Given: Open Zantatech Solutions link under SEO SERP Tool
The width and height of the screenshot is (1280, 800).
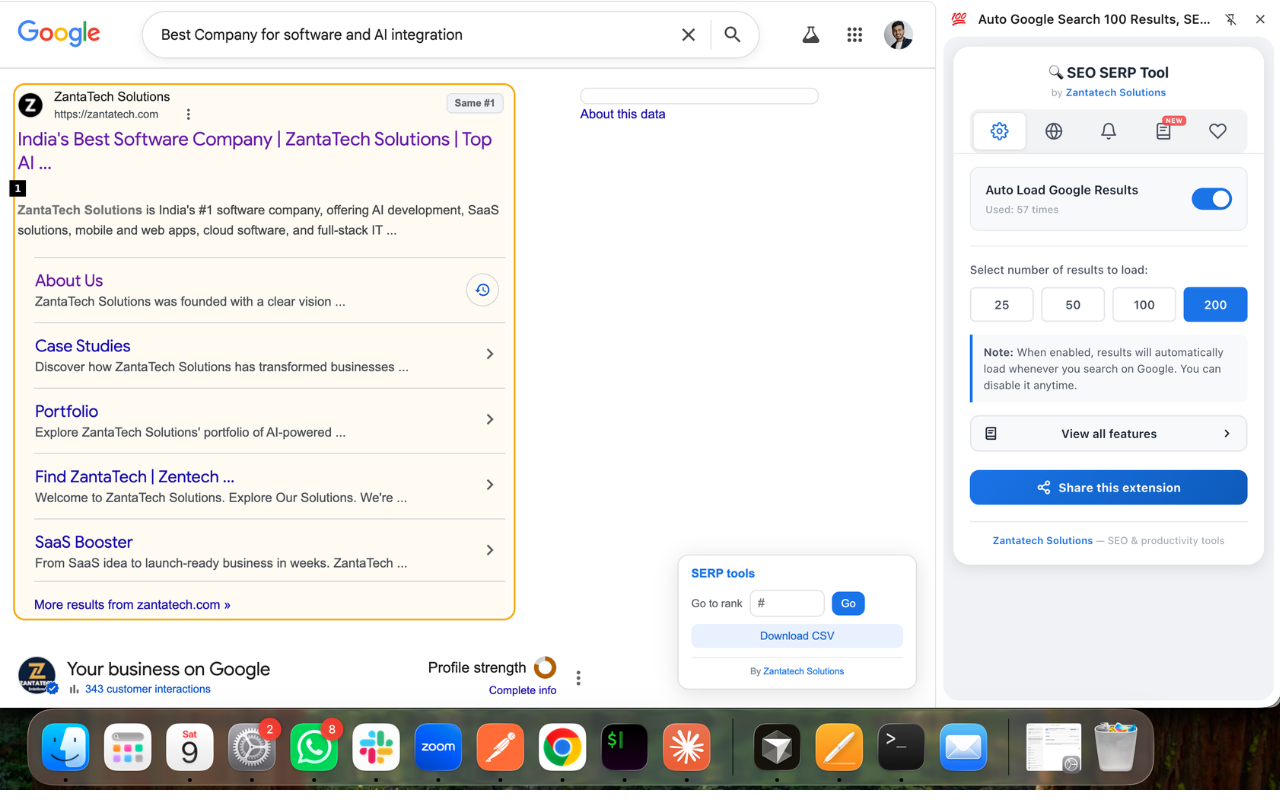Looking at the screenshot, I should pyautogui.click(x=1115, y=93).
